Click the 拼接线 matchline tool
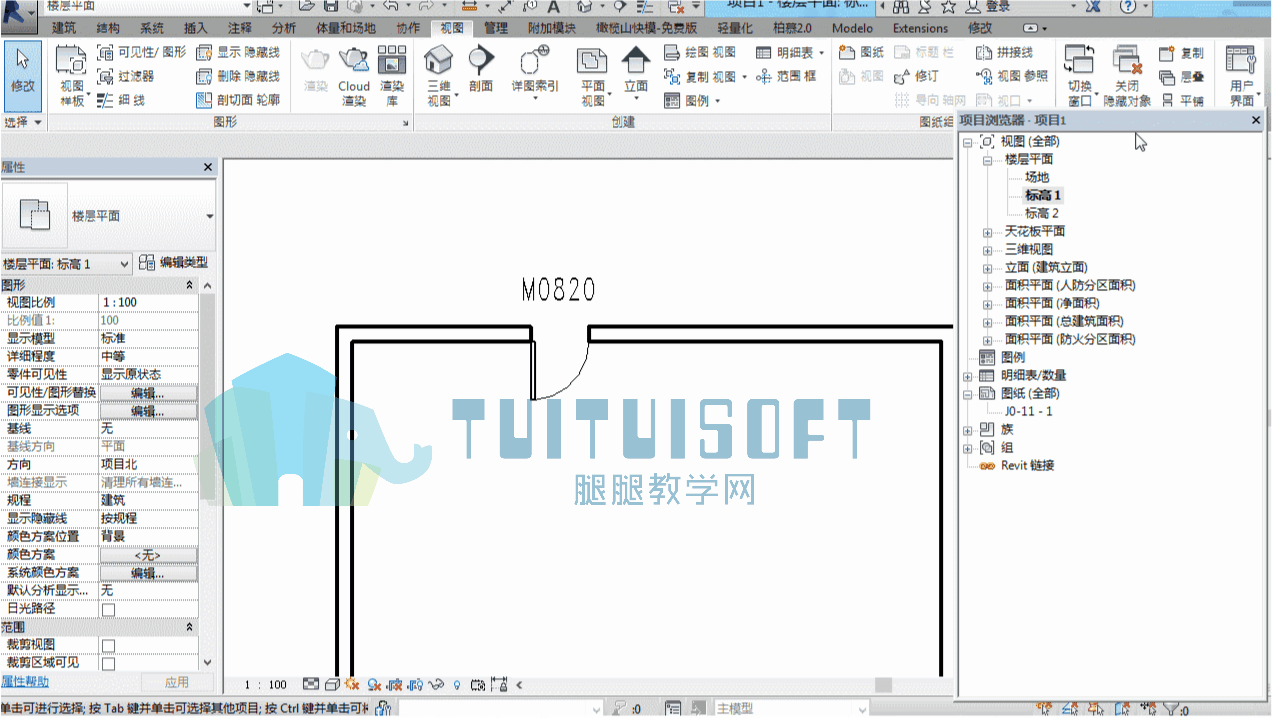The width and height of the screenshot is (1272, 718). click(1003, 52)
